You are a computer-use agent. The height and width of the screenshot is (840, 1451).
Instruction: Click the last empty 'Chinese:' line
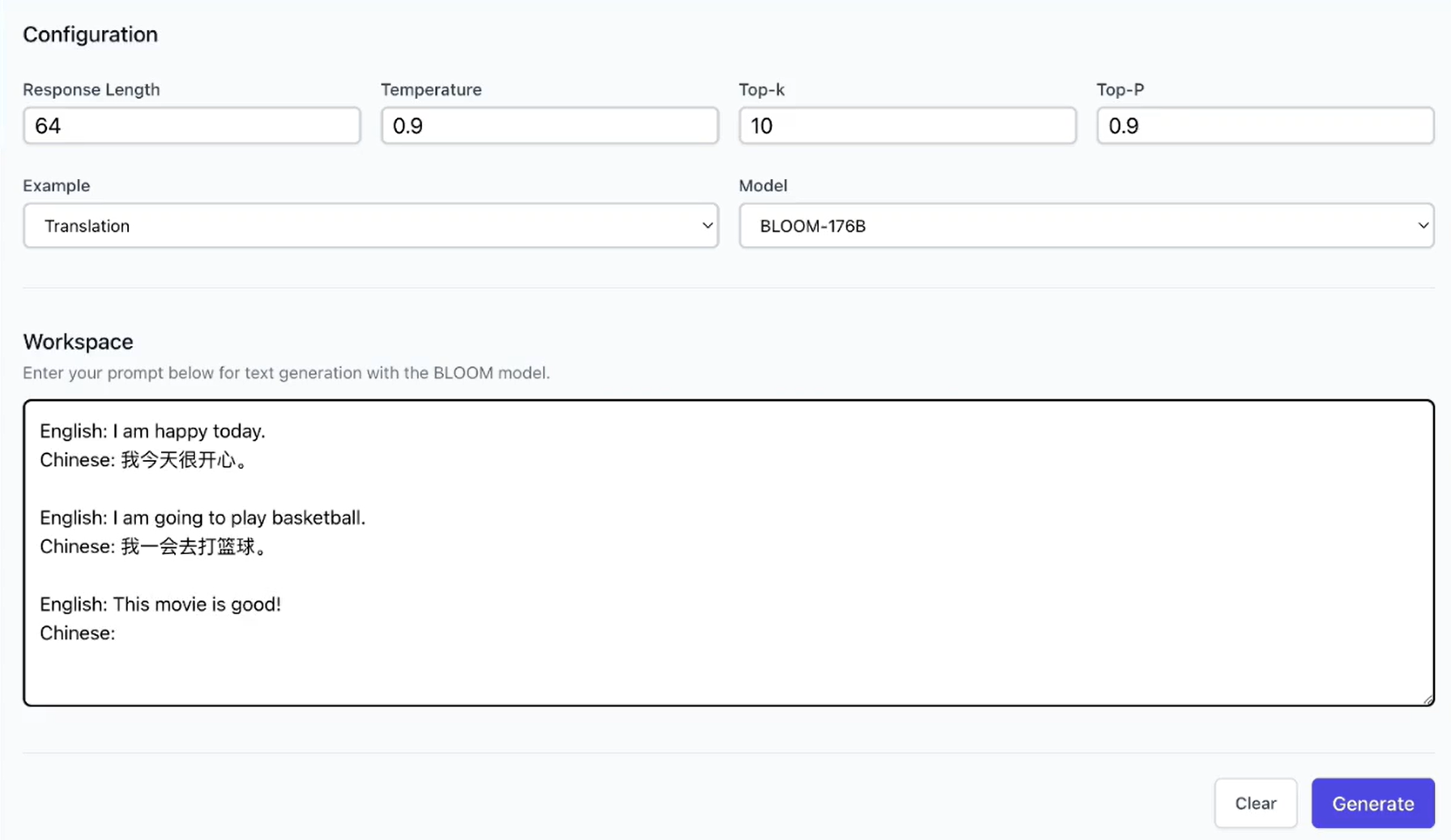point(78,633)
